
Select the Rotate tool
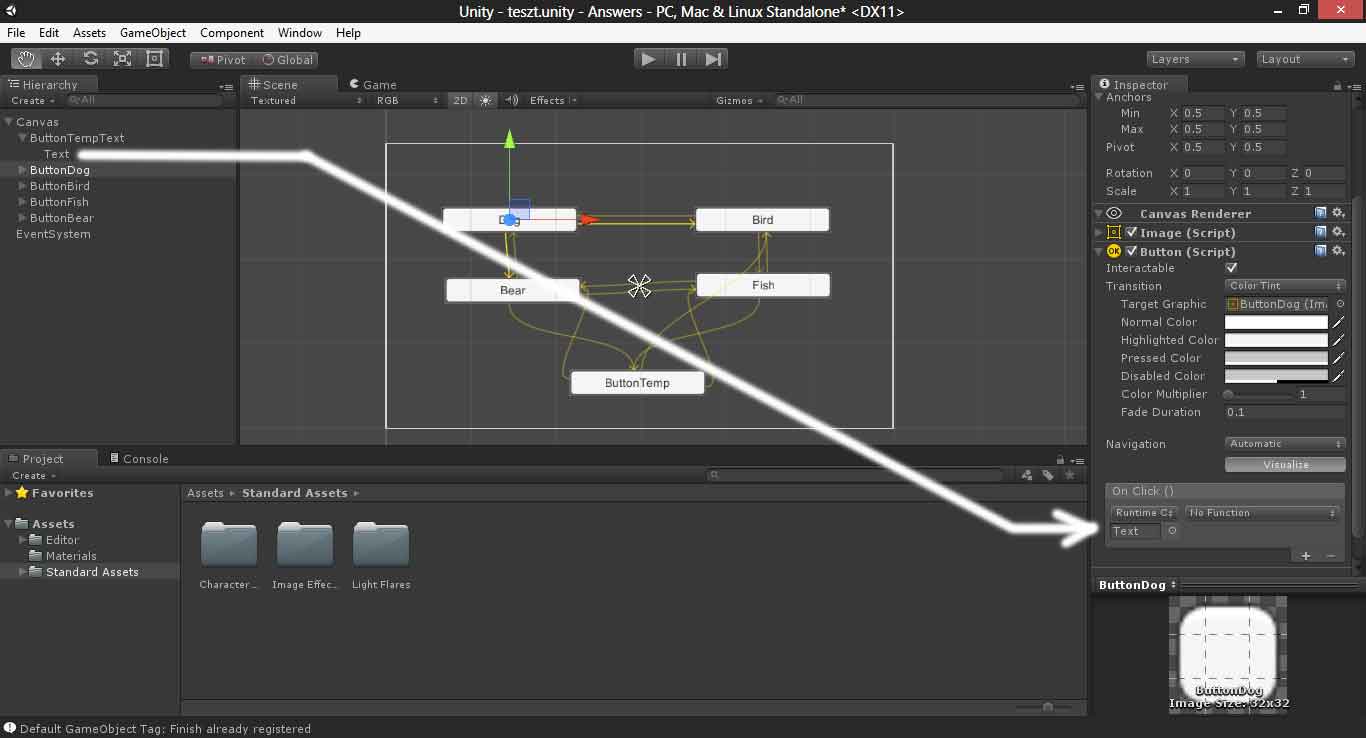[x=90, y=59]
